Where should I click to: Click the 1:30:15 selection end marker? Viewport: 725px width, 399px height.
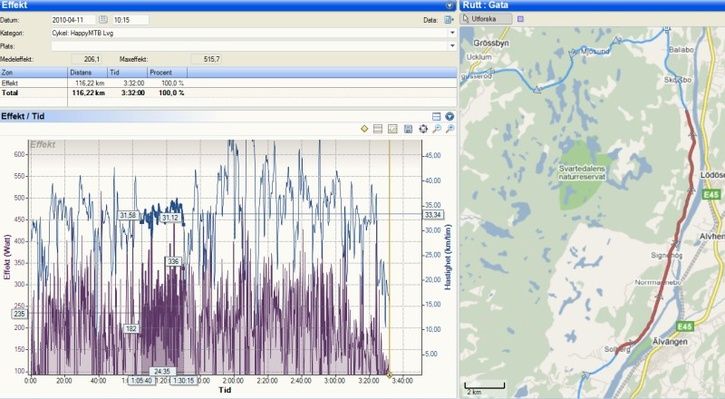(184, 381)
